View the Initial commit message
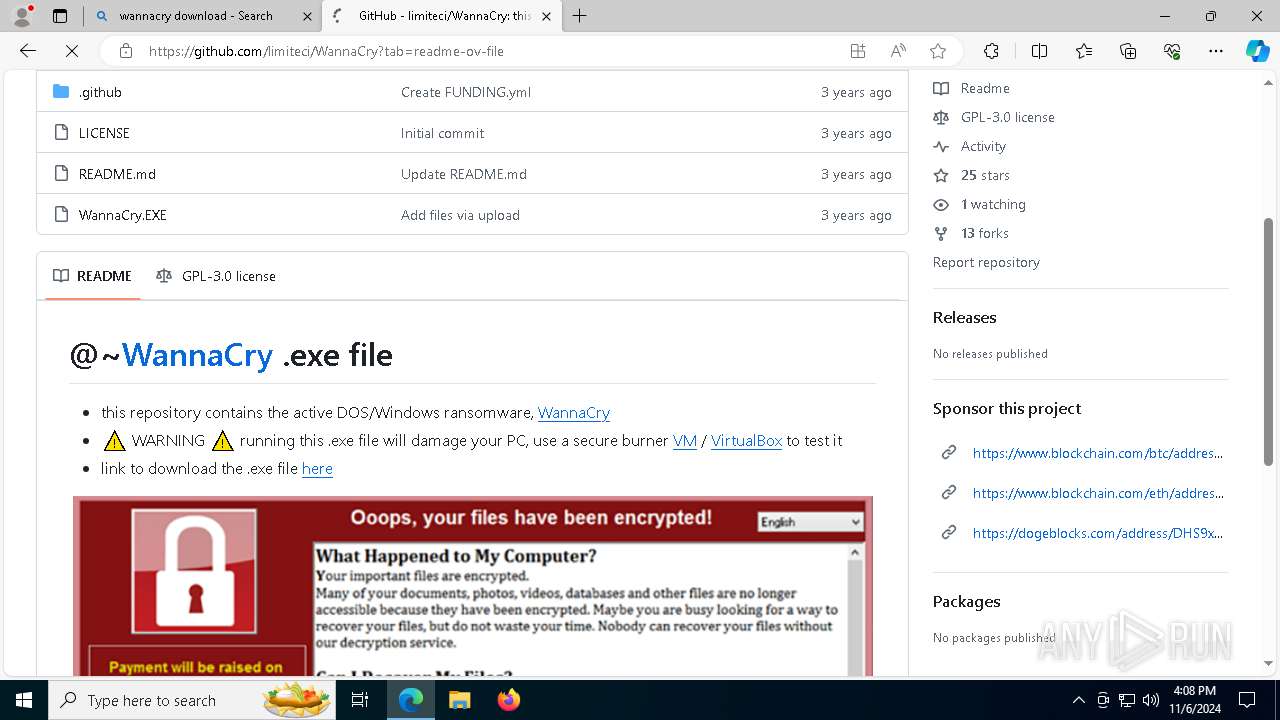This screenshot has width=1280, height=720. 442,133
